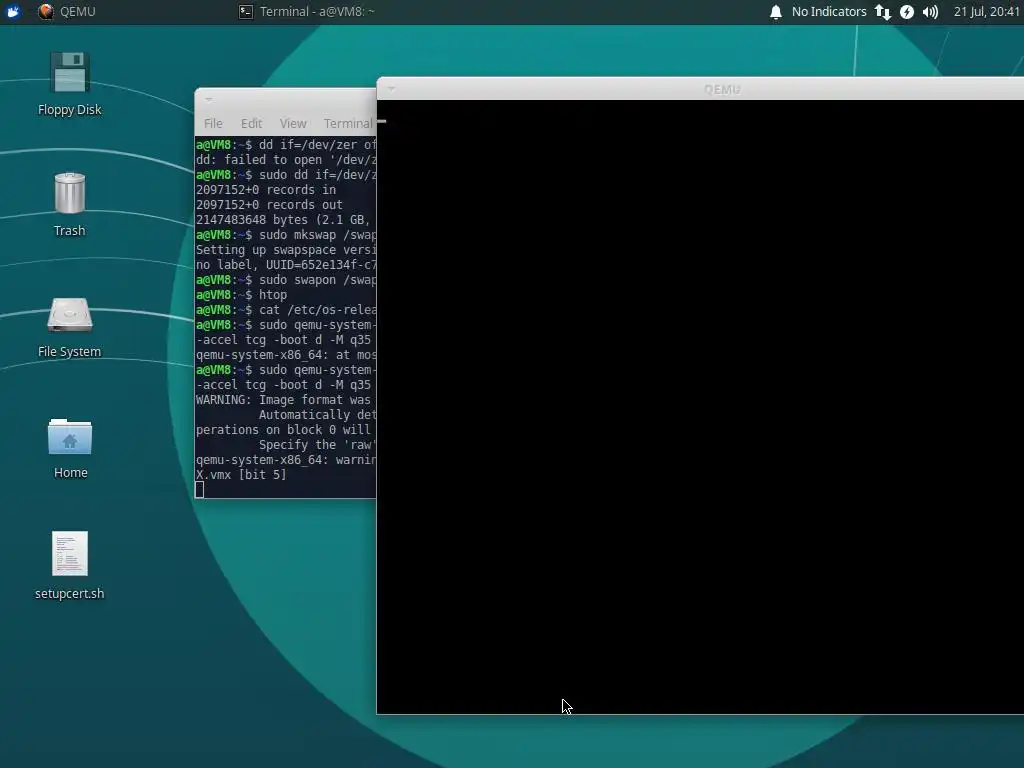Open the View menu in Terminal
The height and width of the screenshot is (768, 1024).
point(293,123)
